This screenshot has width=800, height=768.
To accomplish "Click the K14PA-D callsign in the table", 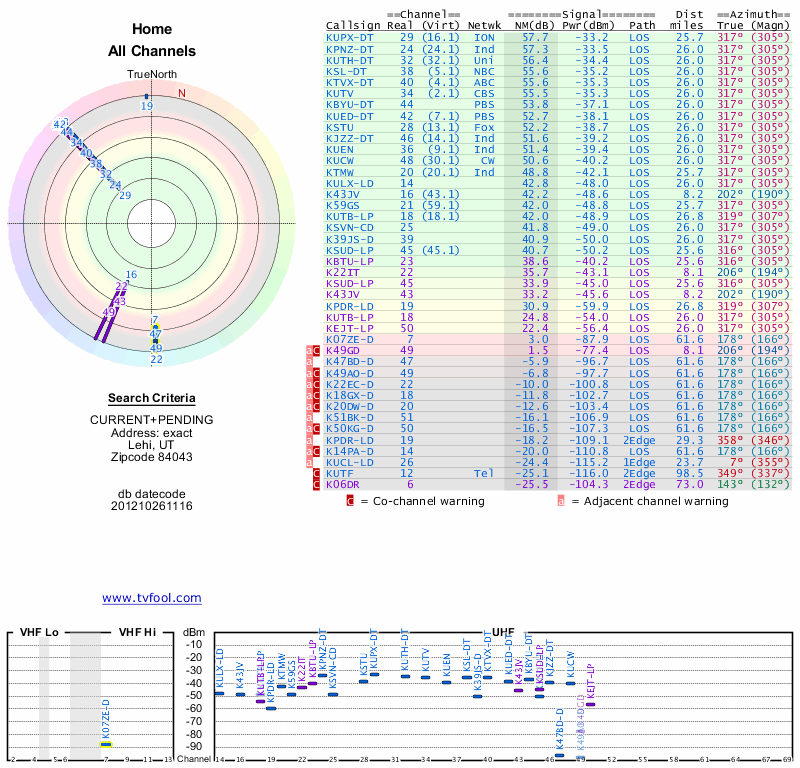I will [x=349, y=451].
